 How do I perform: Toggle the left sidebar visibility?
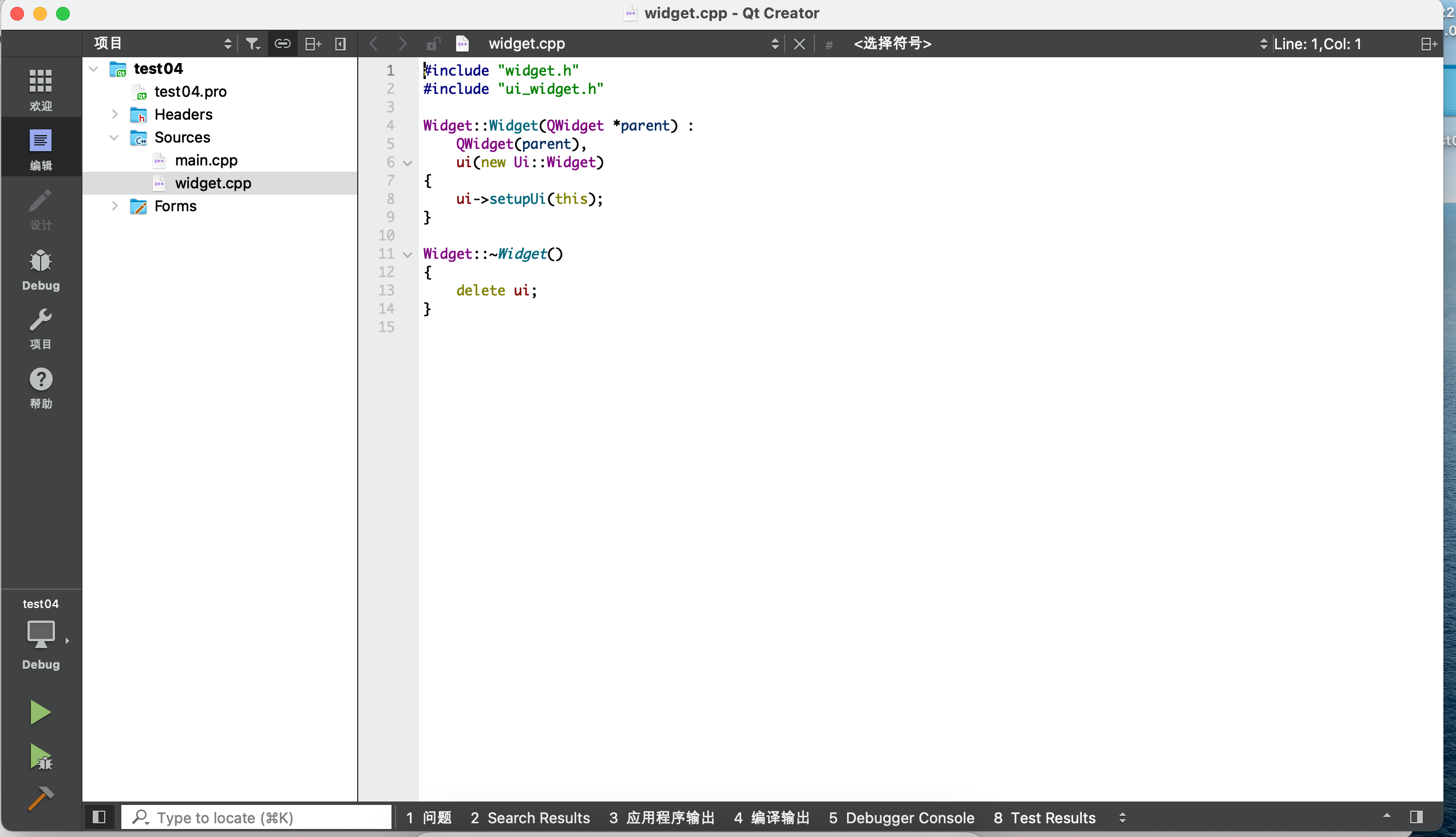(99, 817)
